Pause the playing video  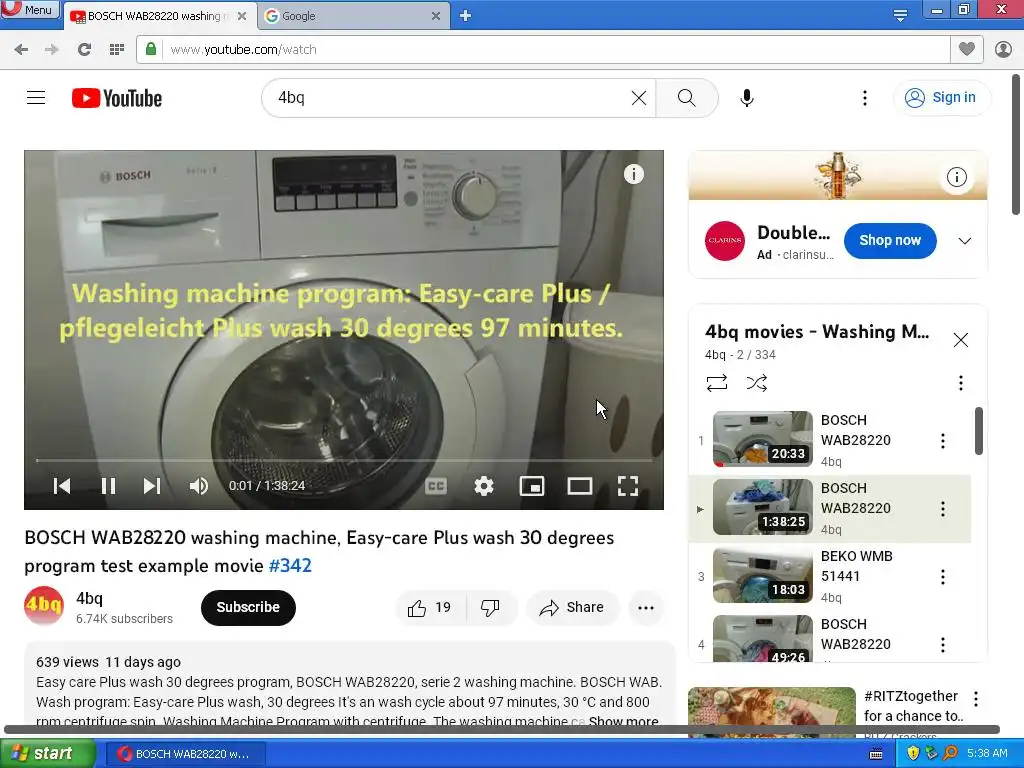pos(108,486)
